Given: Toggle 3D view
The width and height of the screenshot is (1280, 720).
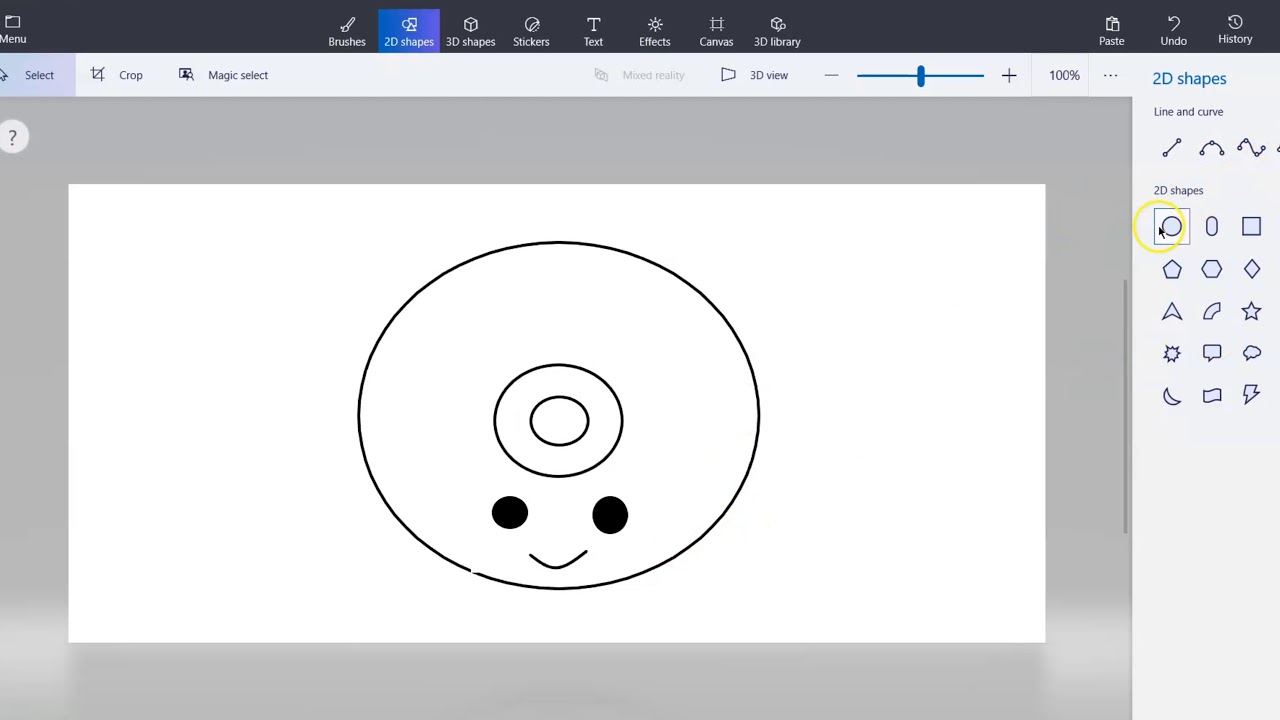Looking at the screenshot, I should [x=755, y=75].
